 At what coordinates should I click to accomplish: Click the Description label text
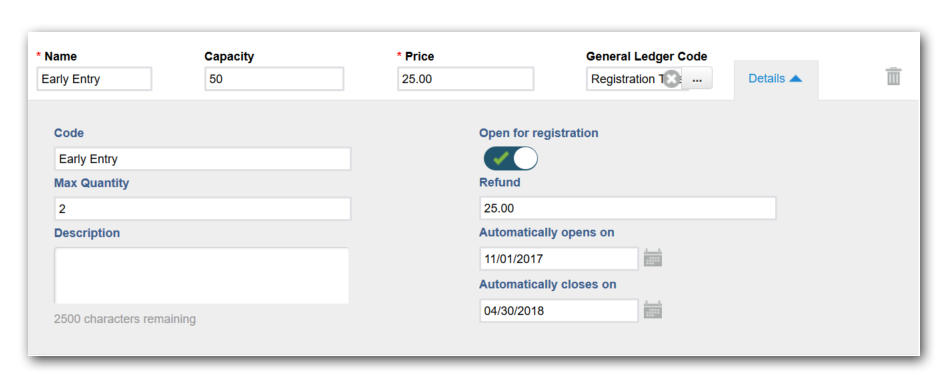tap(87, 233)
